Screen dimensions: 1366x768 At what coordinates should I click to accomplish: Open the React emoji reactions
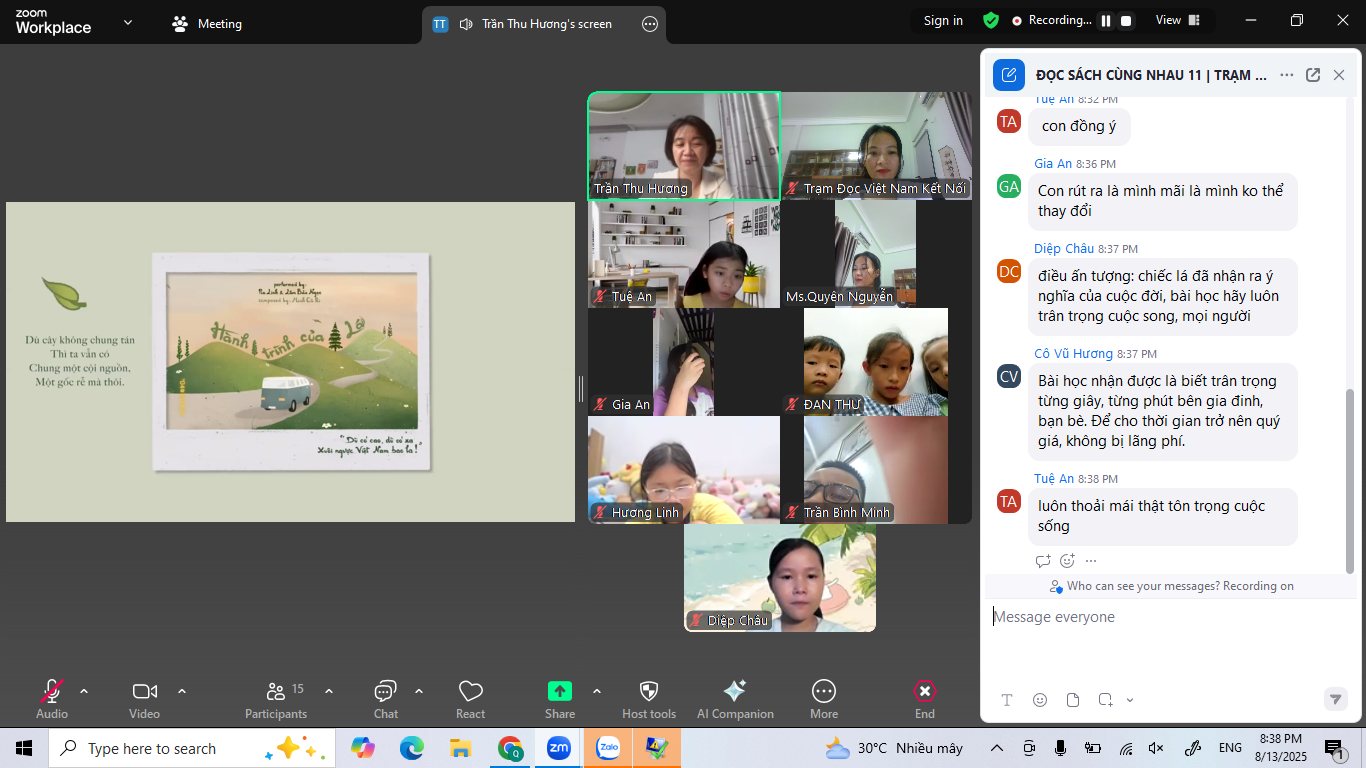470,698
